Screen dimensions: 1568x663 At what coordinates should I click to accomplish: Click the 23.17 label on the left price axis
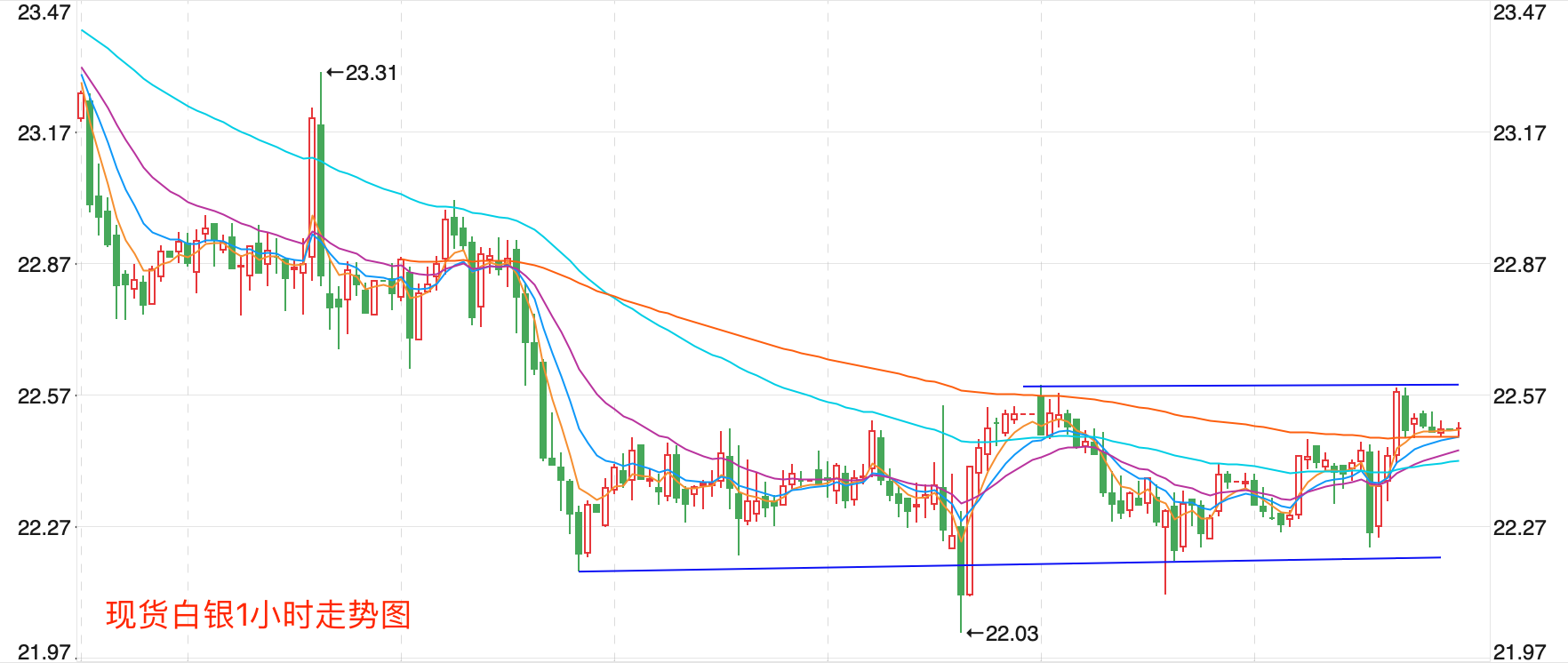click(44, 133)
